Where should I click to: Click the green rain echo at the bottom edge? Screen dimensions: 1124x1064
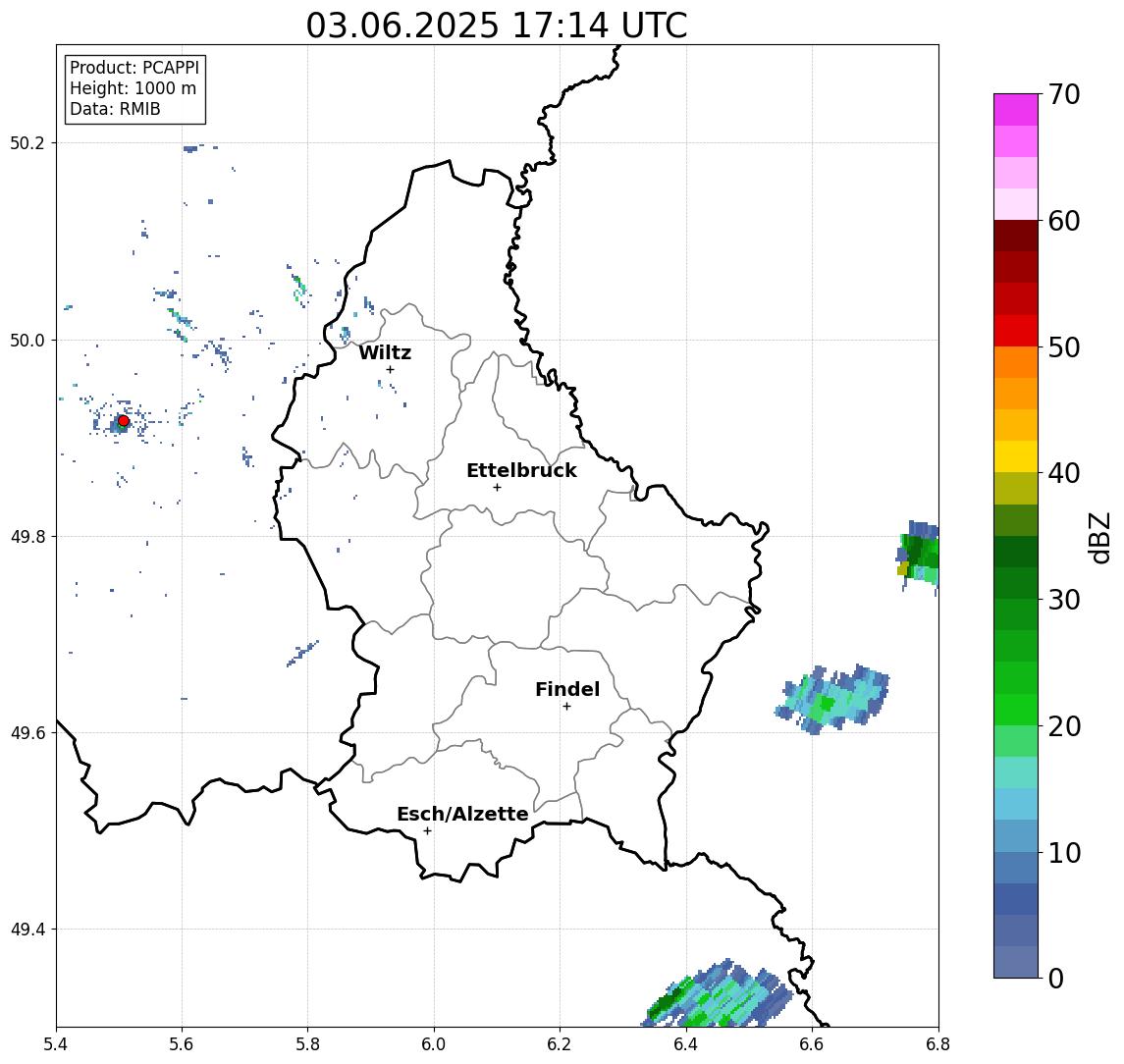click(717, 994)
